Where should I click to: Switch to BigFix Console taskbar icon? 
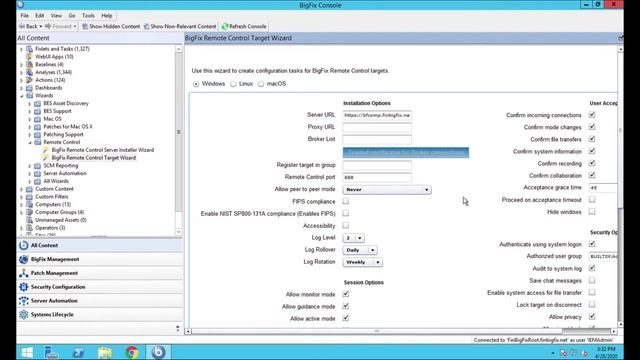click(158, 352)
